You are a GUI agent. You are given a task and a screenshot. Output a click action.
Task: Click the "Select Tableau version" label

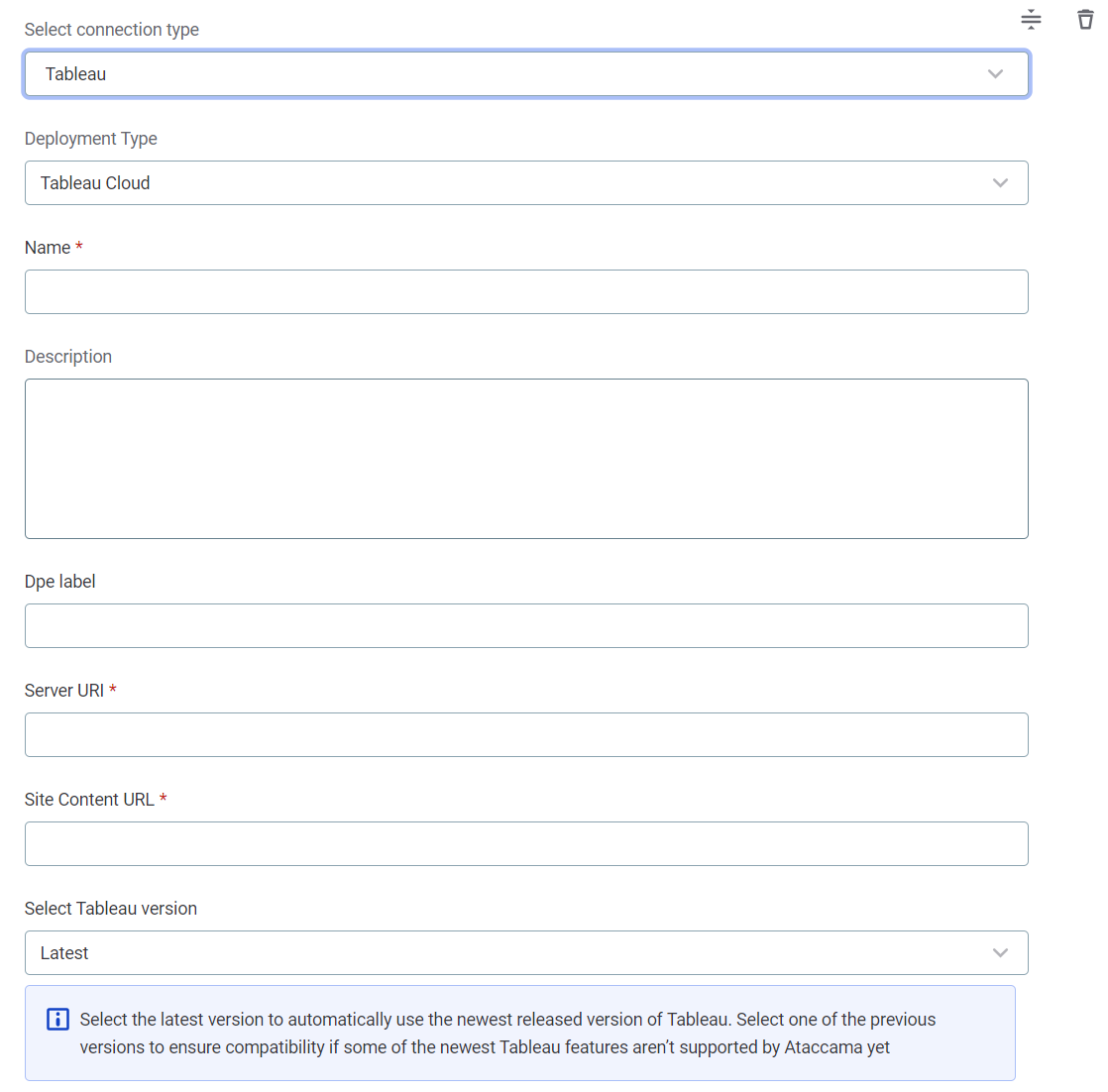coord(111,909)
